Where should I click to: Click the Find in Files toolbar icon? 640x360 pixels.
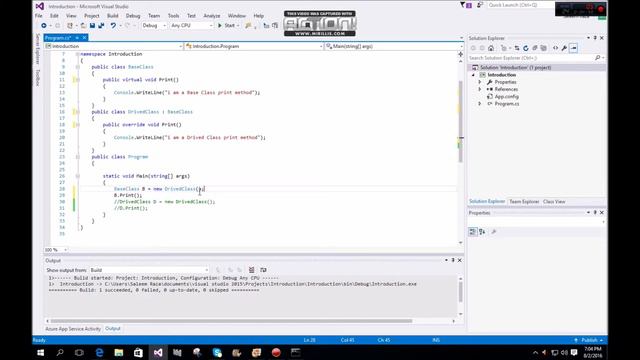(x=248, y=25)
